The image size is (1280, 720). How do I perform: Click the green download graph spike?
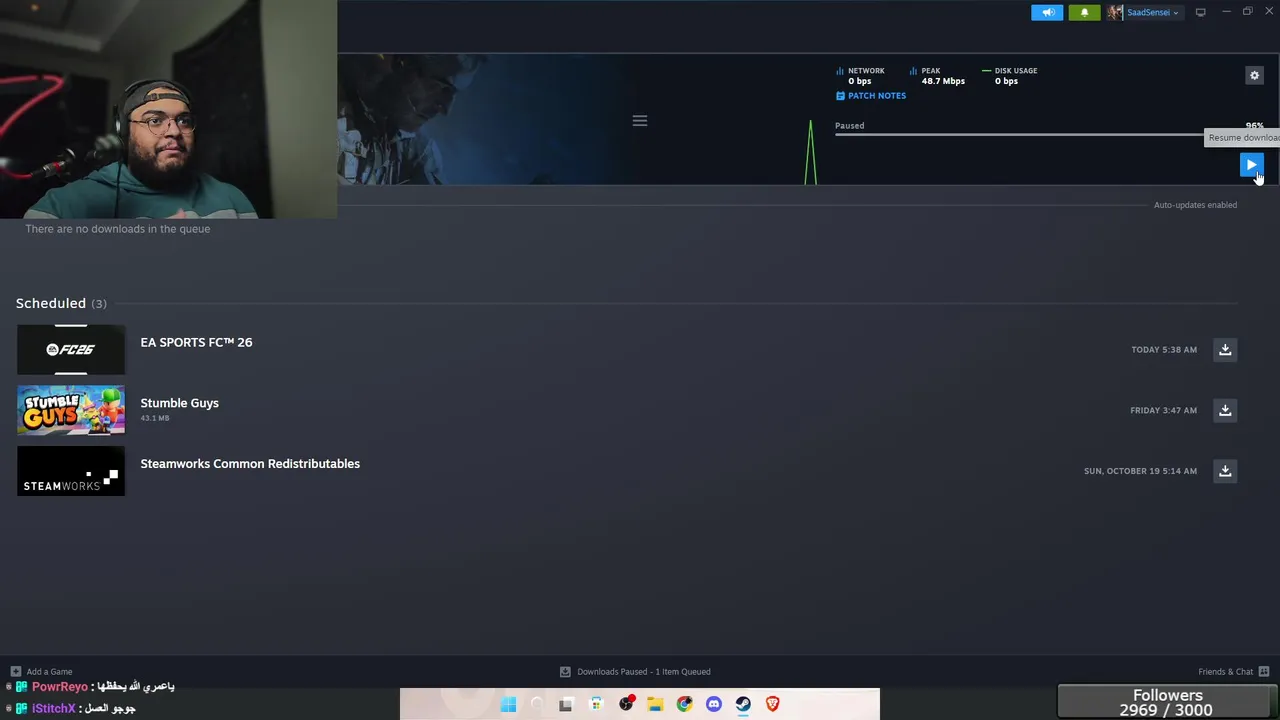click(811, 152)
